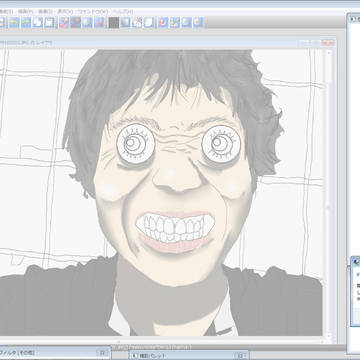Click the small icon on the パレット panel title
360x360 pixels.
[x=135, y=355]
